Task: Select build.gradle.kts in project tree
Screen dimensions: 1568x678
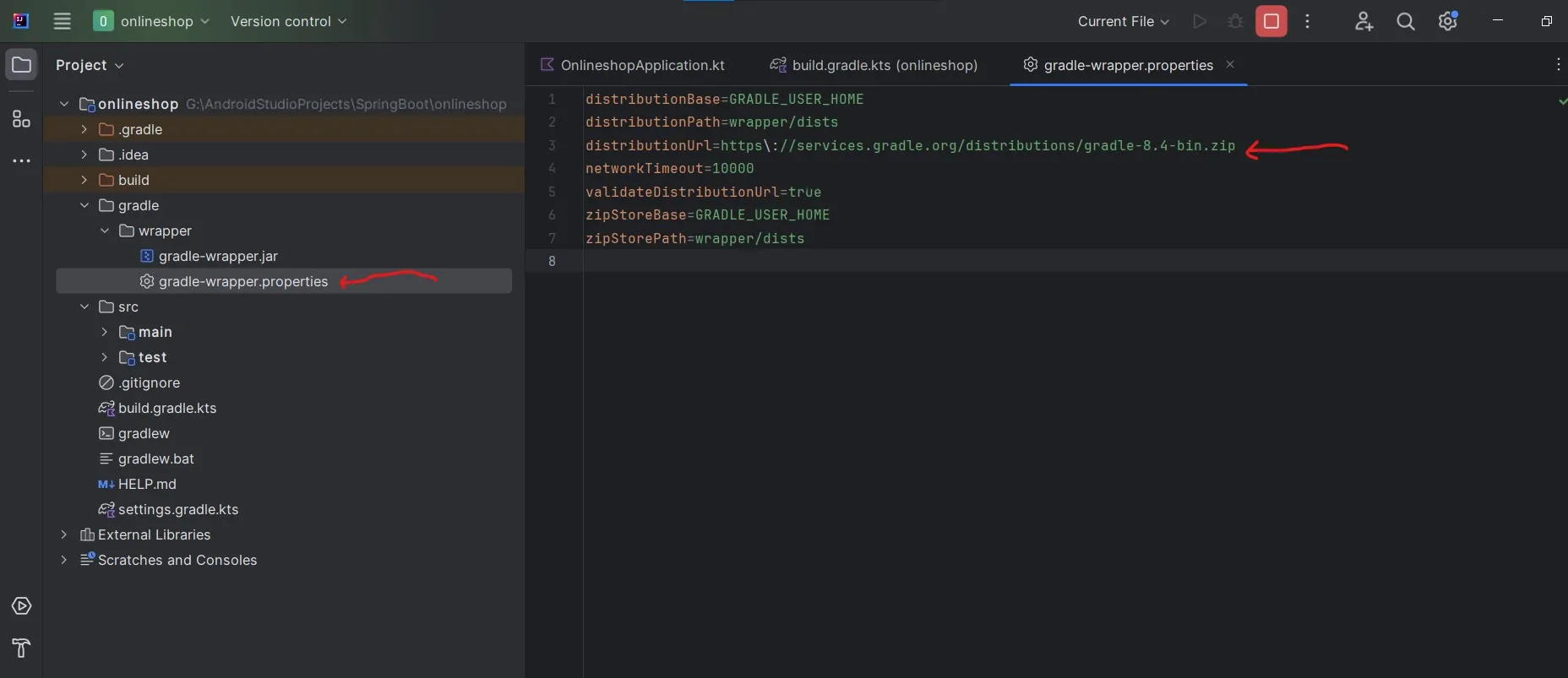Action: pyautogui.click(x=167, y=408)
